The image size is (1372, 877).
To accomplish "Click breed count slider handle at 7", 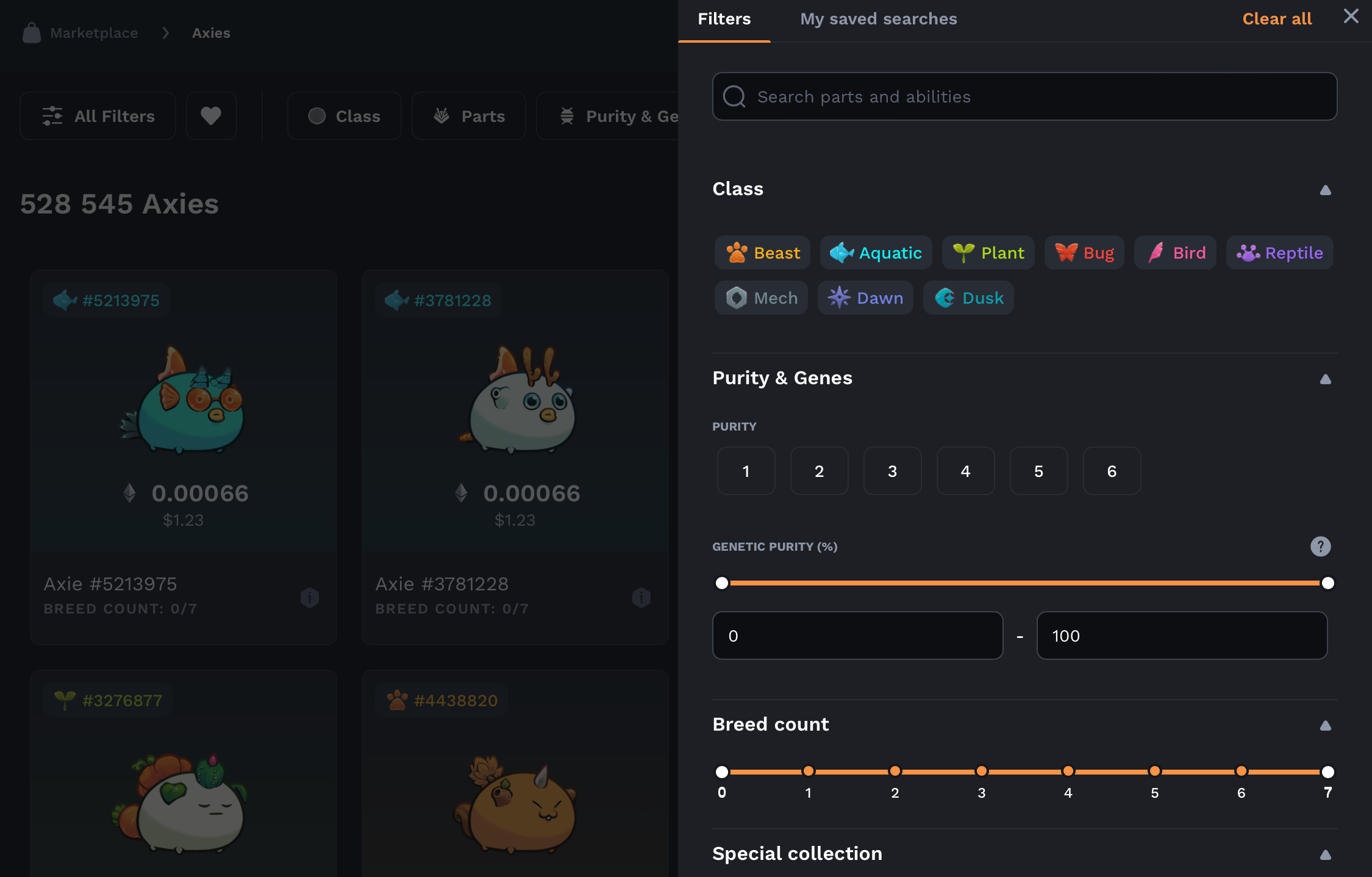I will point(1328,772).
